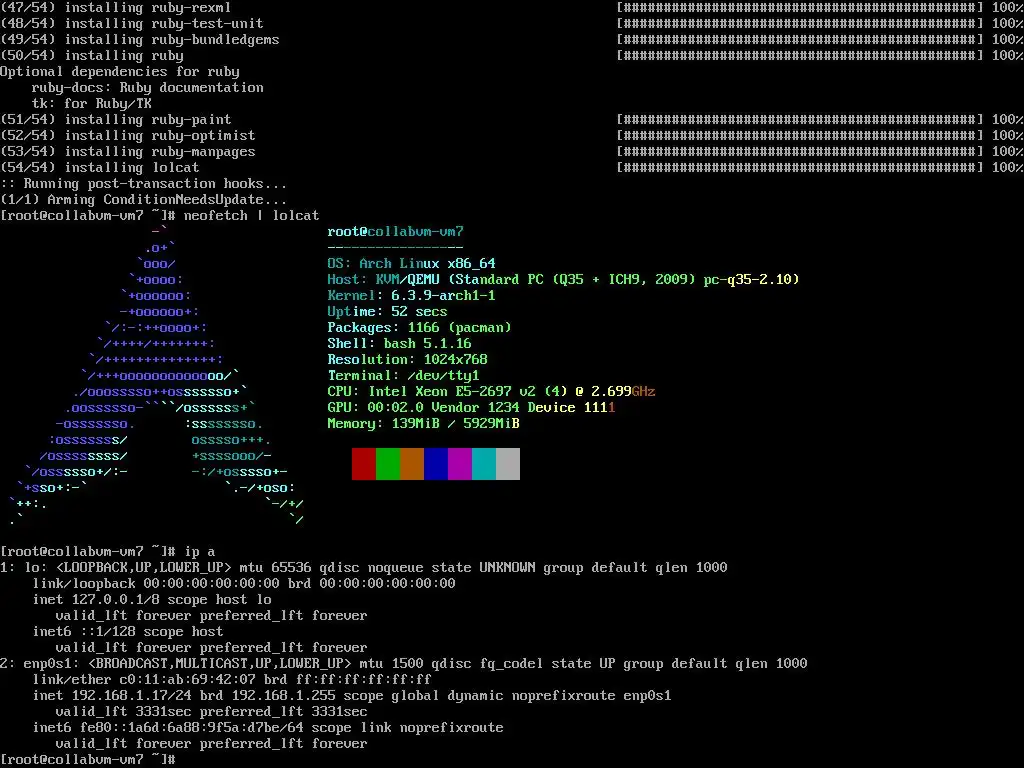Screen dimensions: 1024x768
Task: Click the '1: lo: <LOOPBACK,UP,LOWER_UP>' interface line
Action: pos(364,568)
